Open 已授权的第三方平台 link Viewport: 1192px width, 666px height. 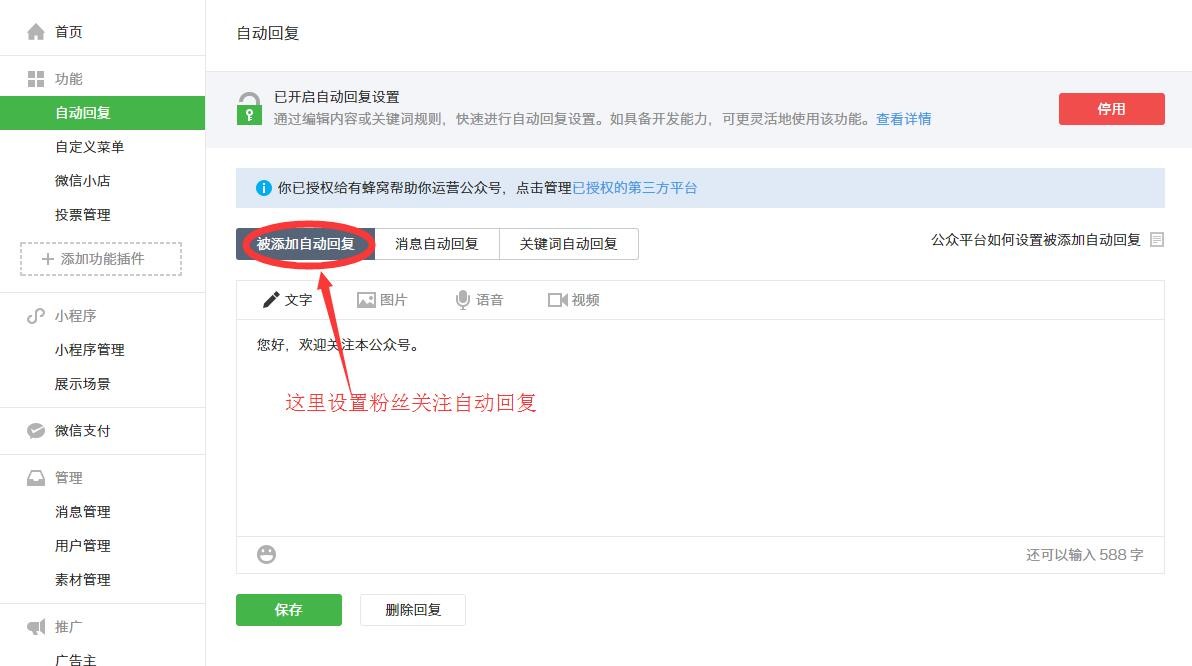pyautogui.click(x=635, y=188)
